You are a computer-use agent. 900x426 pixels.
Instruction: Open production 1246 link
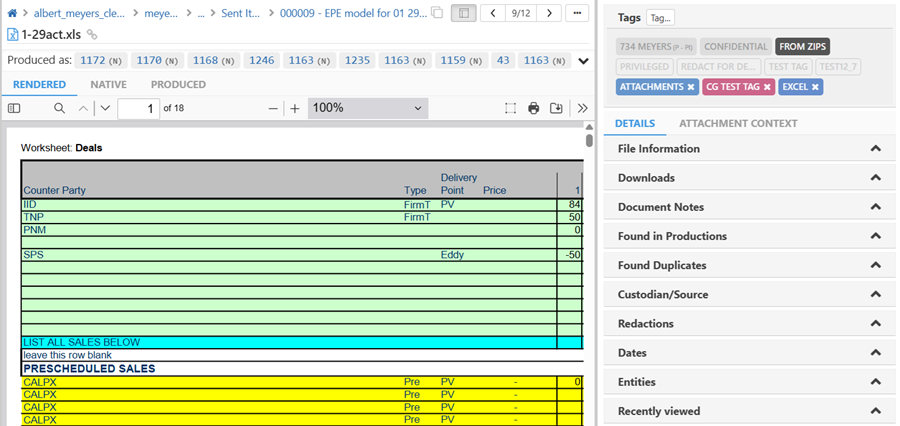pyautogui.click(x=262, y=60)
